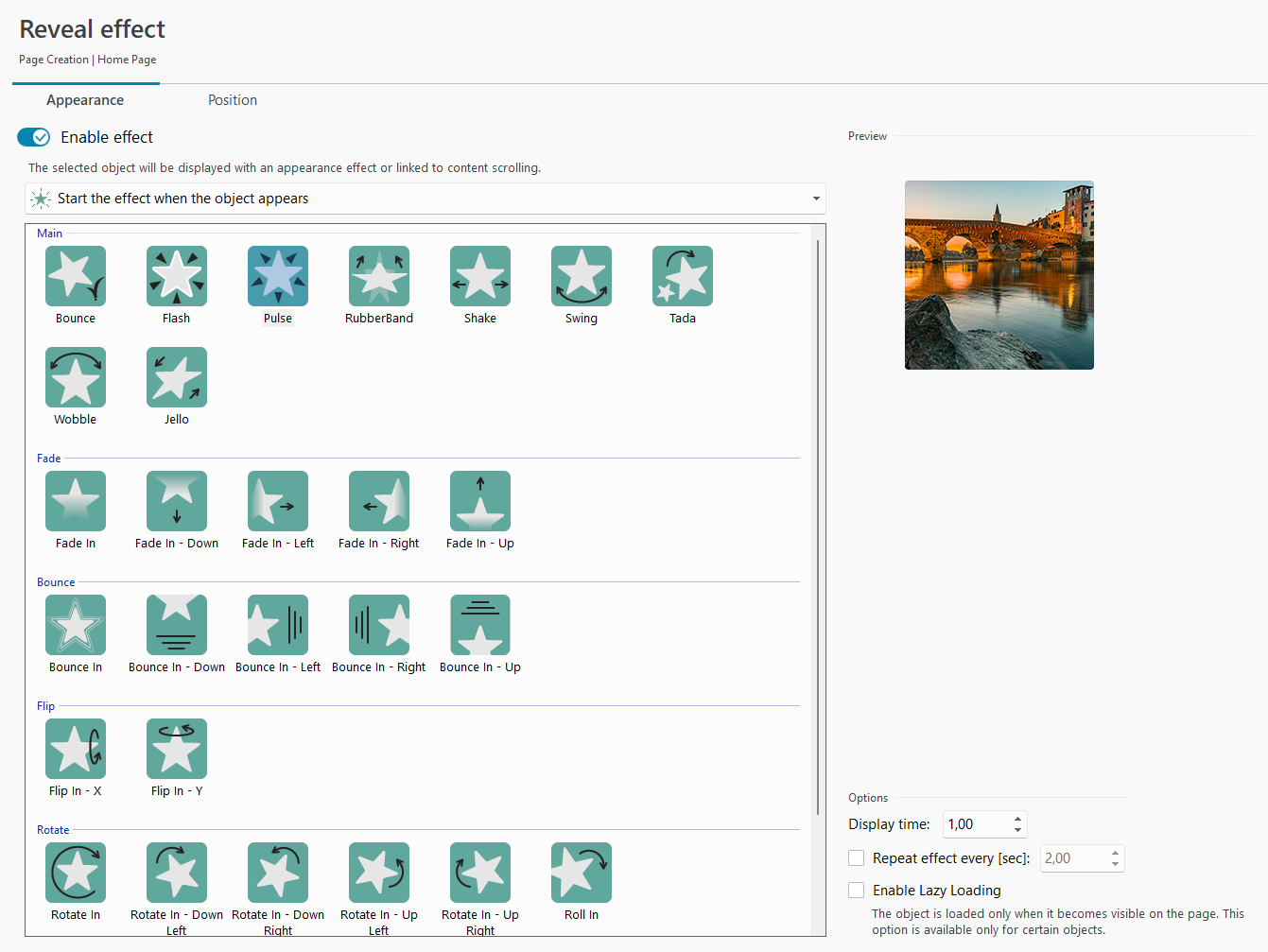The height and width of the screenshot is (952, 1268).
Task: Choose the Roll In effect
Action: coord(582,873)
